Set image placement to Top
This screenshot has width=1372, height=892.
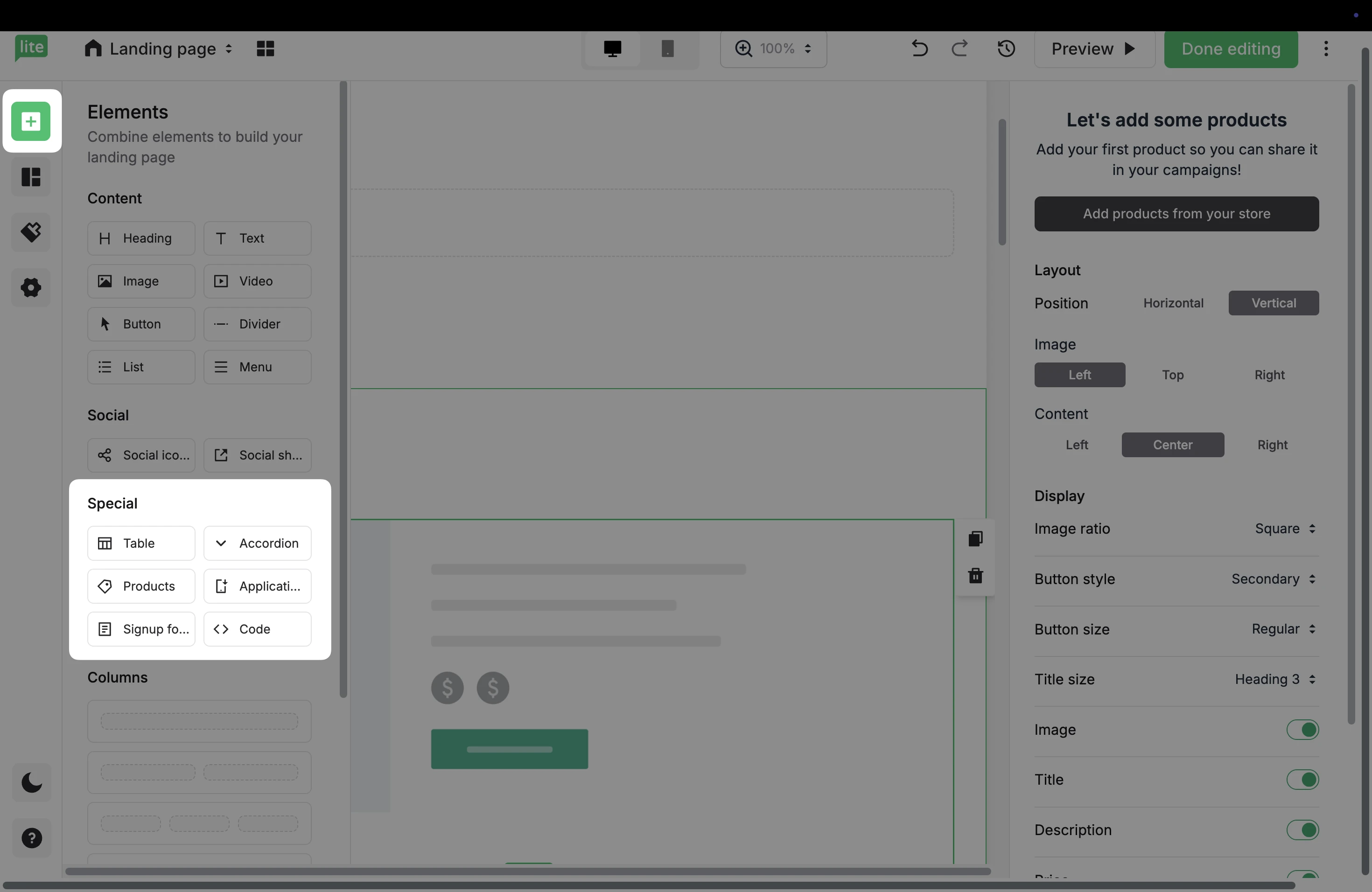point(1173,375)
